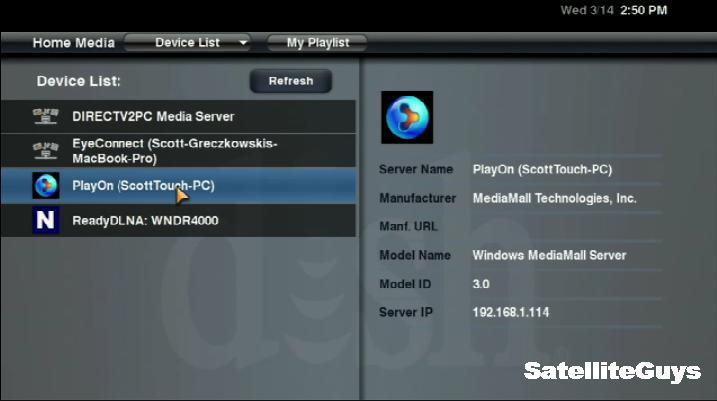The height and width of the screenshot is (401, 717).
Task: Click the Device List: heading
Action: [79, 81]
